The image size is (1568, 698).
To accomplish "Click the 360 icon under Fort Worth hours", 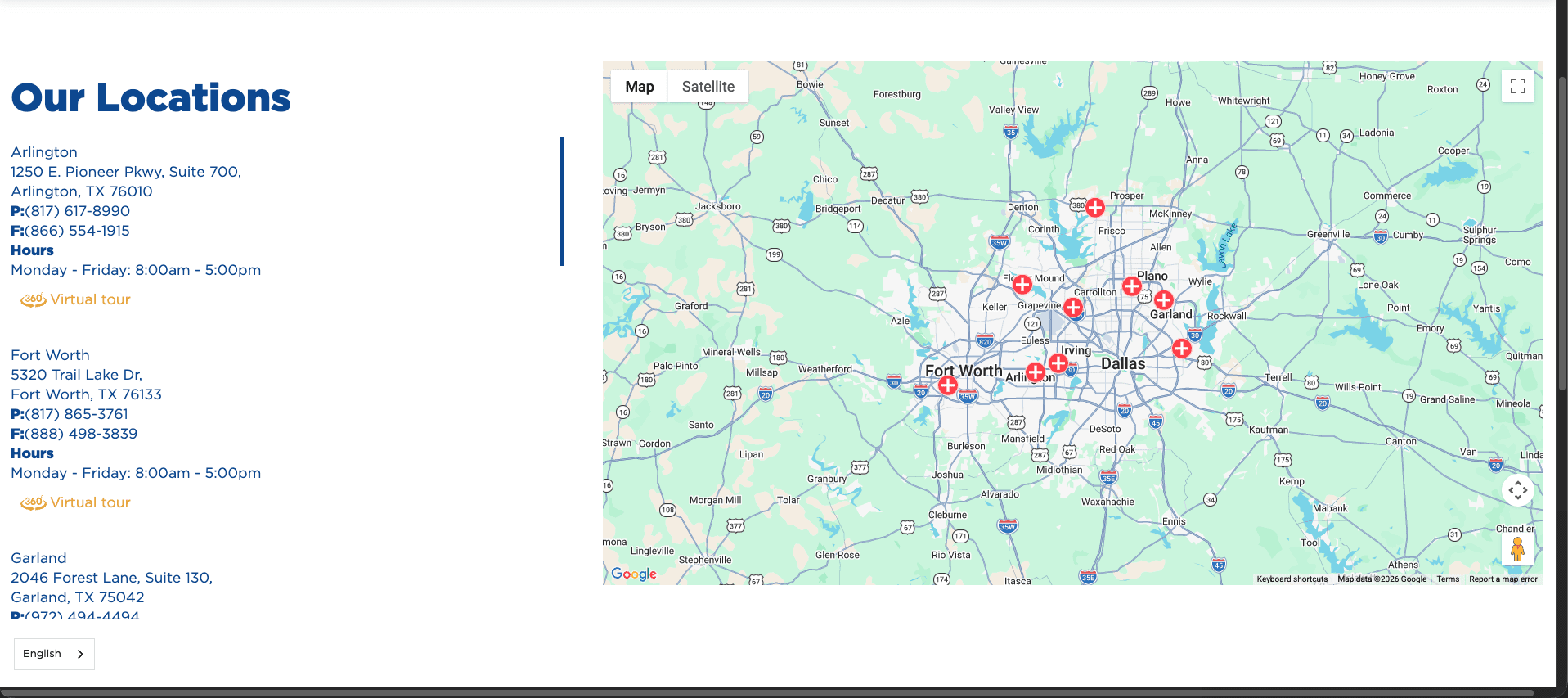I will coord(33,502).
